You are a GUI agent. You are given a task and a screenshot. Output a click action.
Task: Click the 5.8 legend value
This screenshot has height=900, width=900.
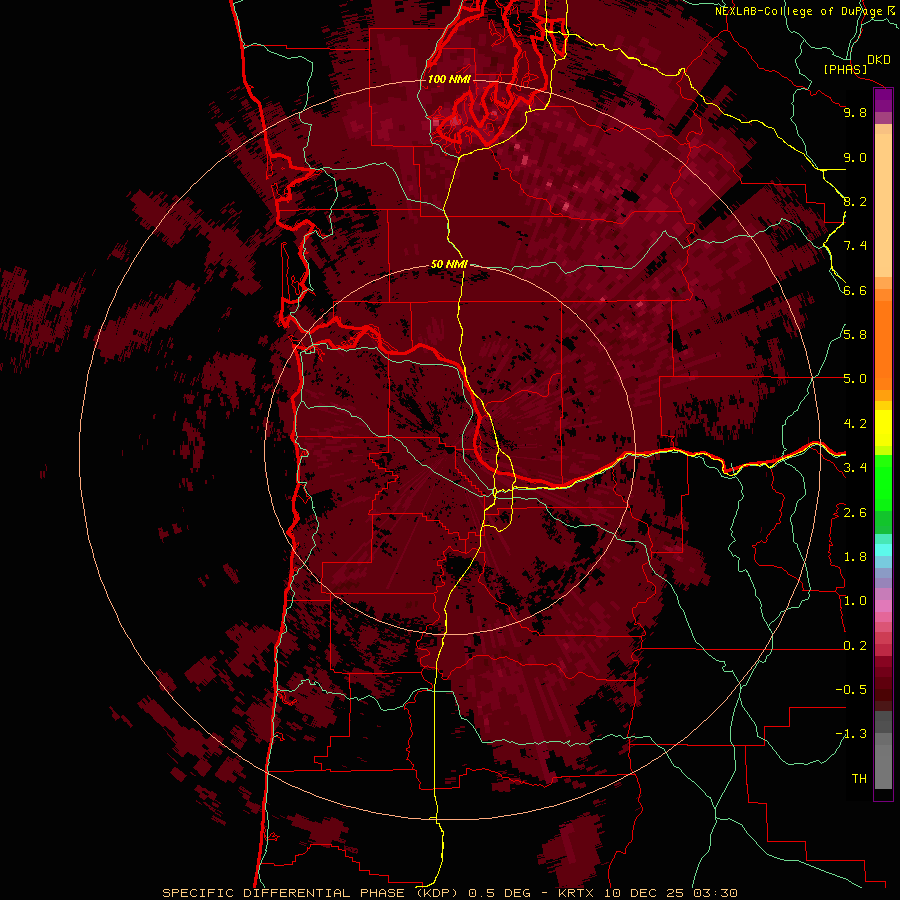pyautogui.click(x=855, y=335)
